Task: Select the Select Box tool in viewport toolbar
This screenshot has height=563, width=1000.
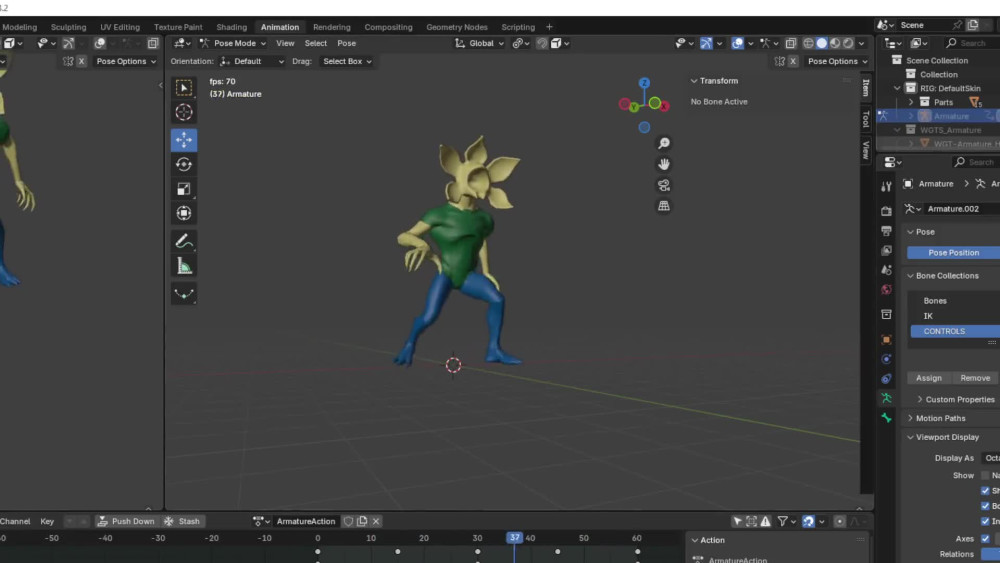Action: 184,87
